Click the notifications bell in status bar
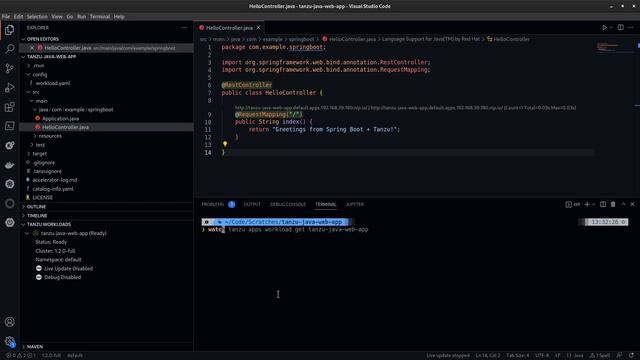Viewport: 640px width, 360px height. (632, 356)
